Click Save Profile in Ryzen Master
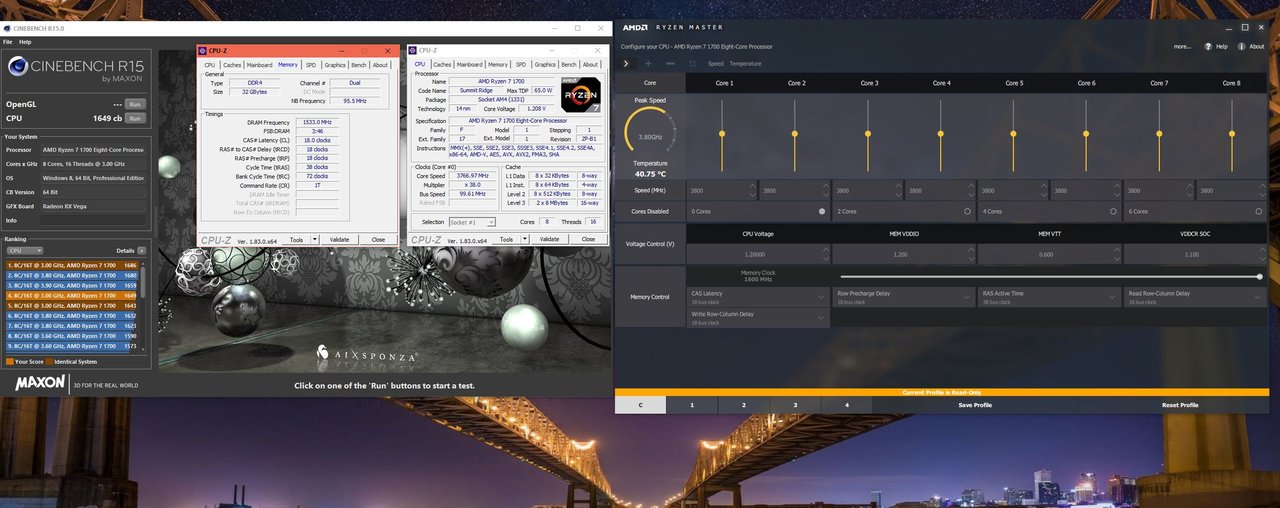Viewport: 1280px width, 508px height. click(975, 405)
